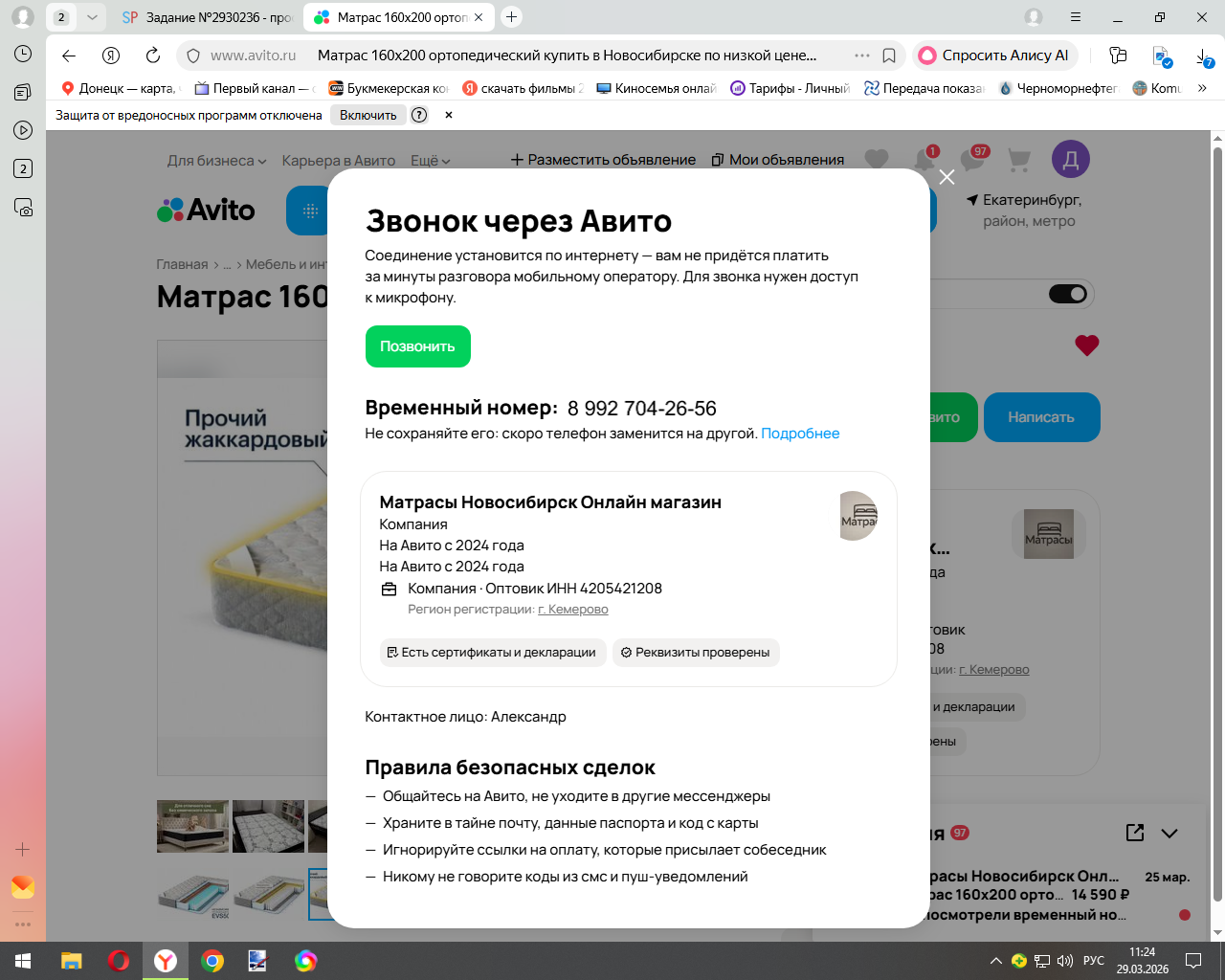Open browser history clock in sidebar

(x=23, y=54)
